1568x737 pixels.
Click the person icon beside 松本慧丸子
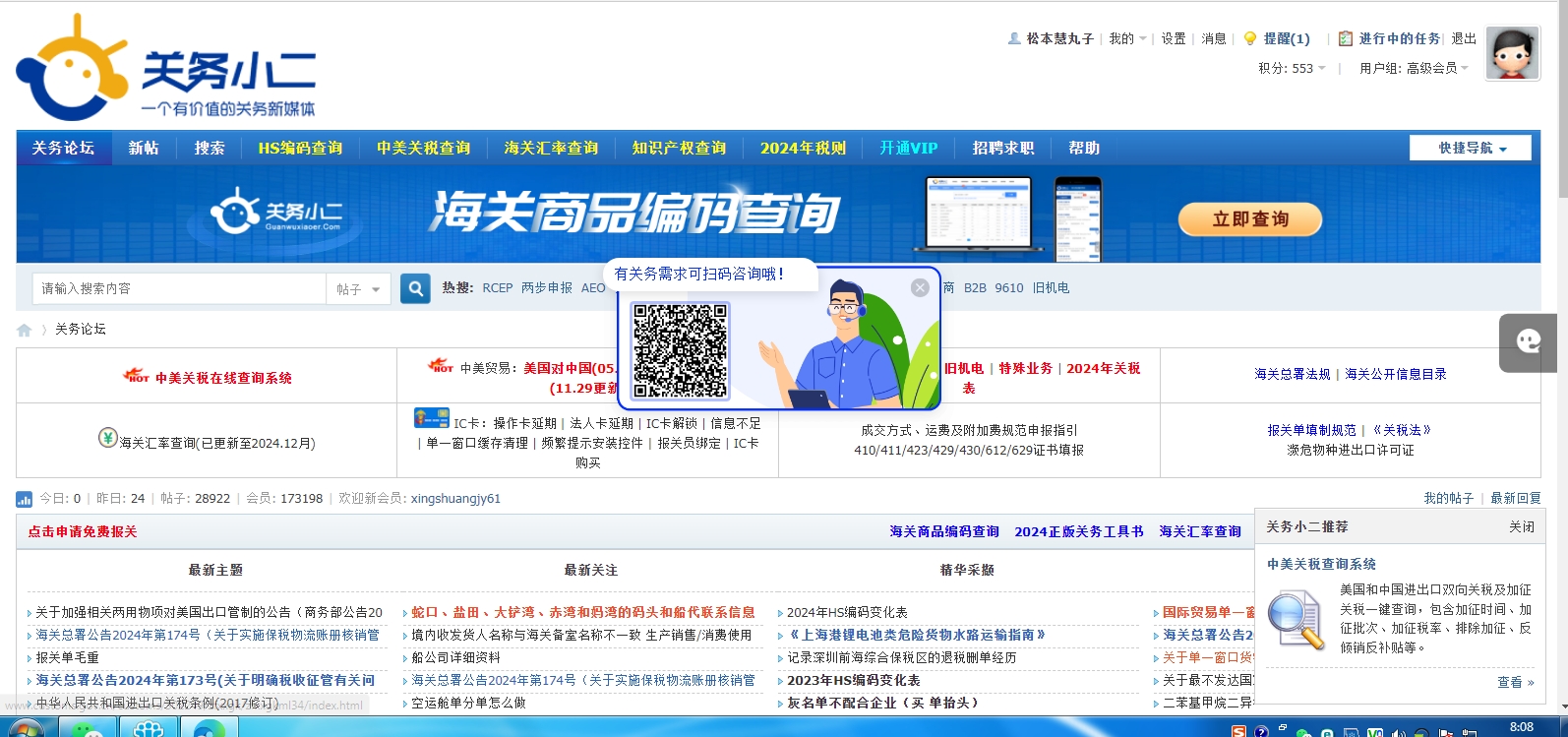click(x=1014, y=38)
